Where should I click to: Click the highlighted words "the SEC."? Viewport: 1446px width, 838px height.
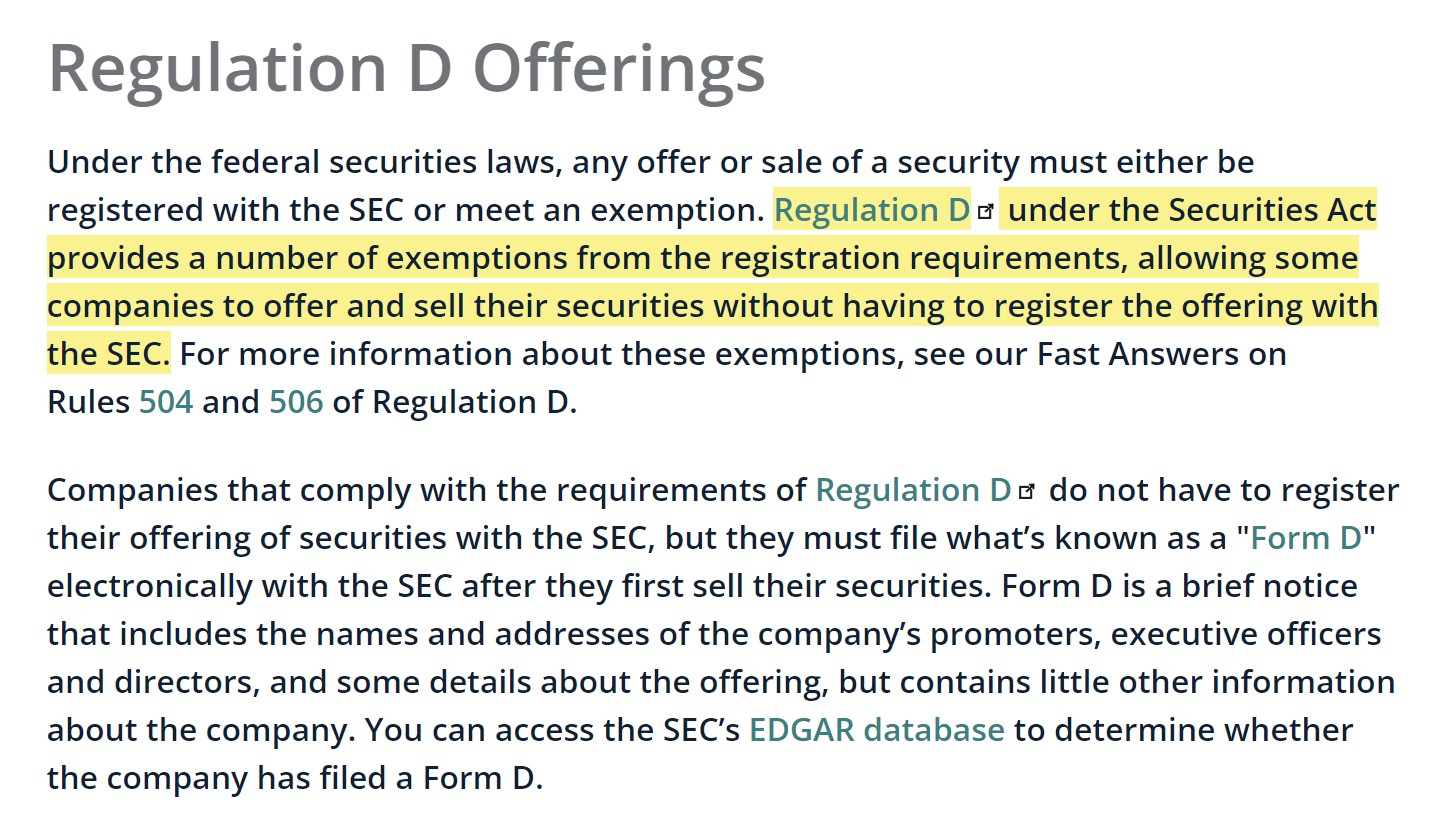tap(109, 354)
